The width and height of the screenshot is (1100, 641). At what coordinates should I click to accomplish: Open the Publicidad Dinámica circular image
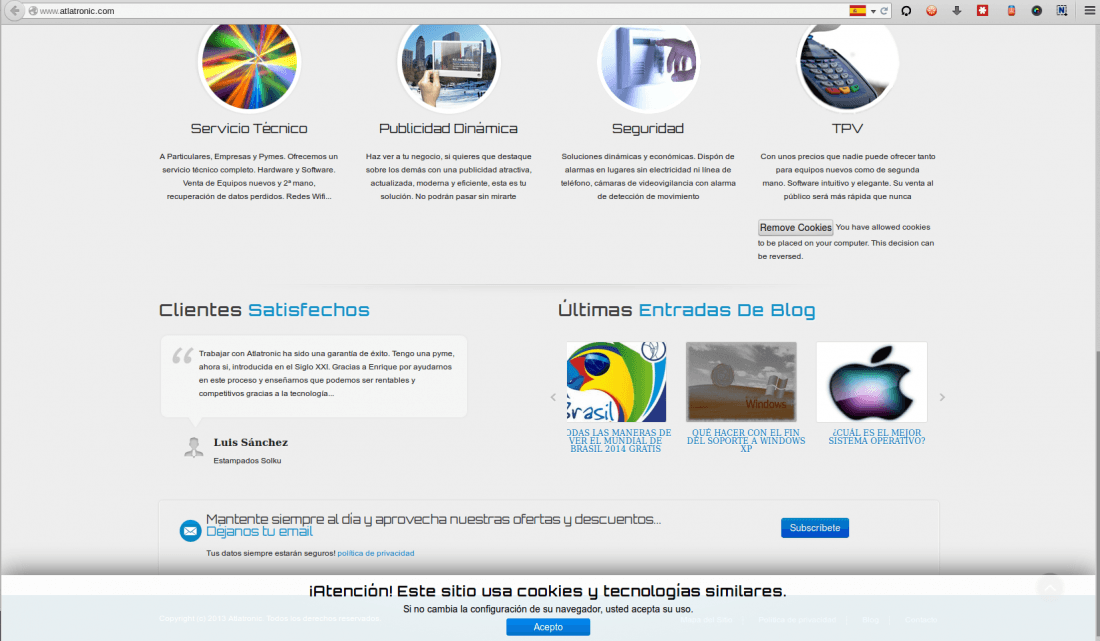pyautogui.click(x=449, y=65)
